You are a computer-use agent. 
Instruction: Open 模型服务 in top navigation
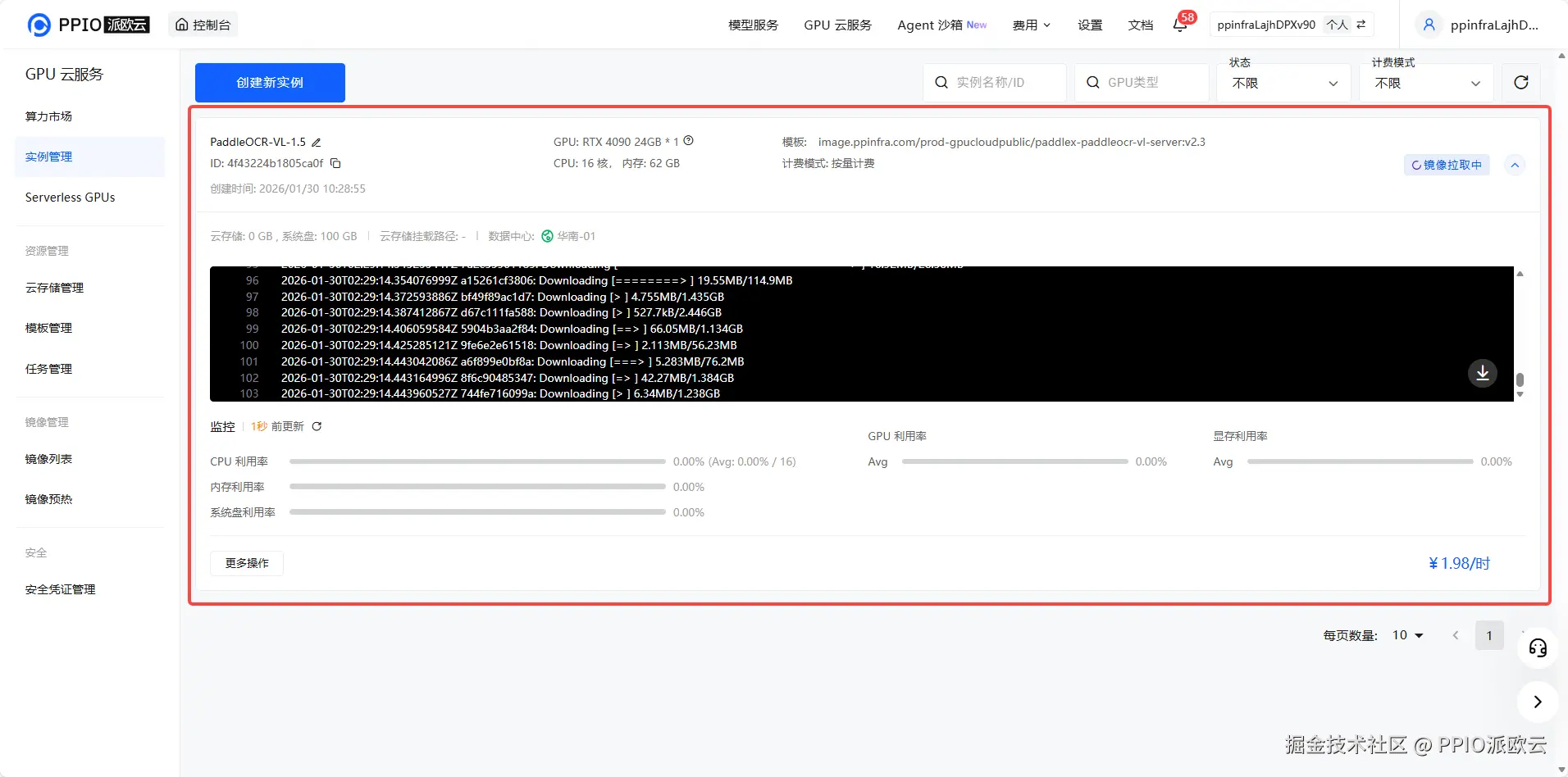[x=753, y=25]
